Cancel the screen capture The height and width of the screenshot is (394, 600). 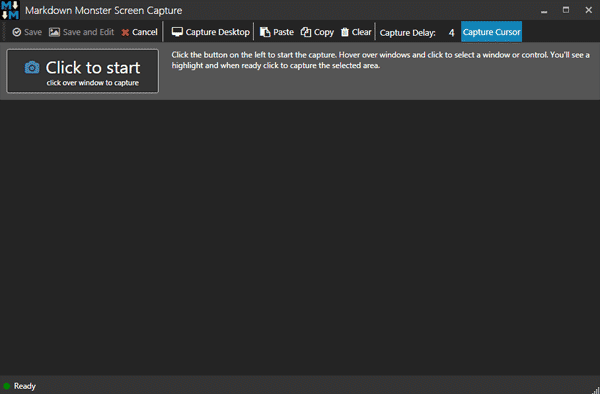pyautogui.click(x=139, y=32)
